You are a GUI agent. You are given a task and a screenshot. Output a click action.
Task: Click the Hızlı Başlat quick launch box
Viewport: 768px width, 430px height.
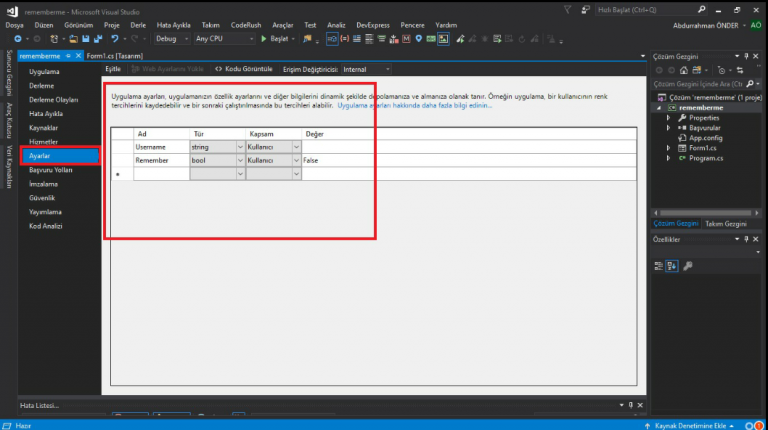pos(651,10)
